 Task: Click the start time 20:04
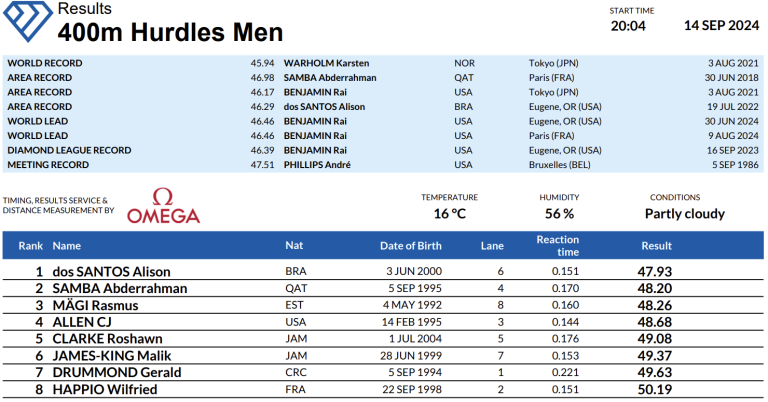point(628,25)
